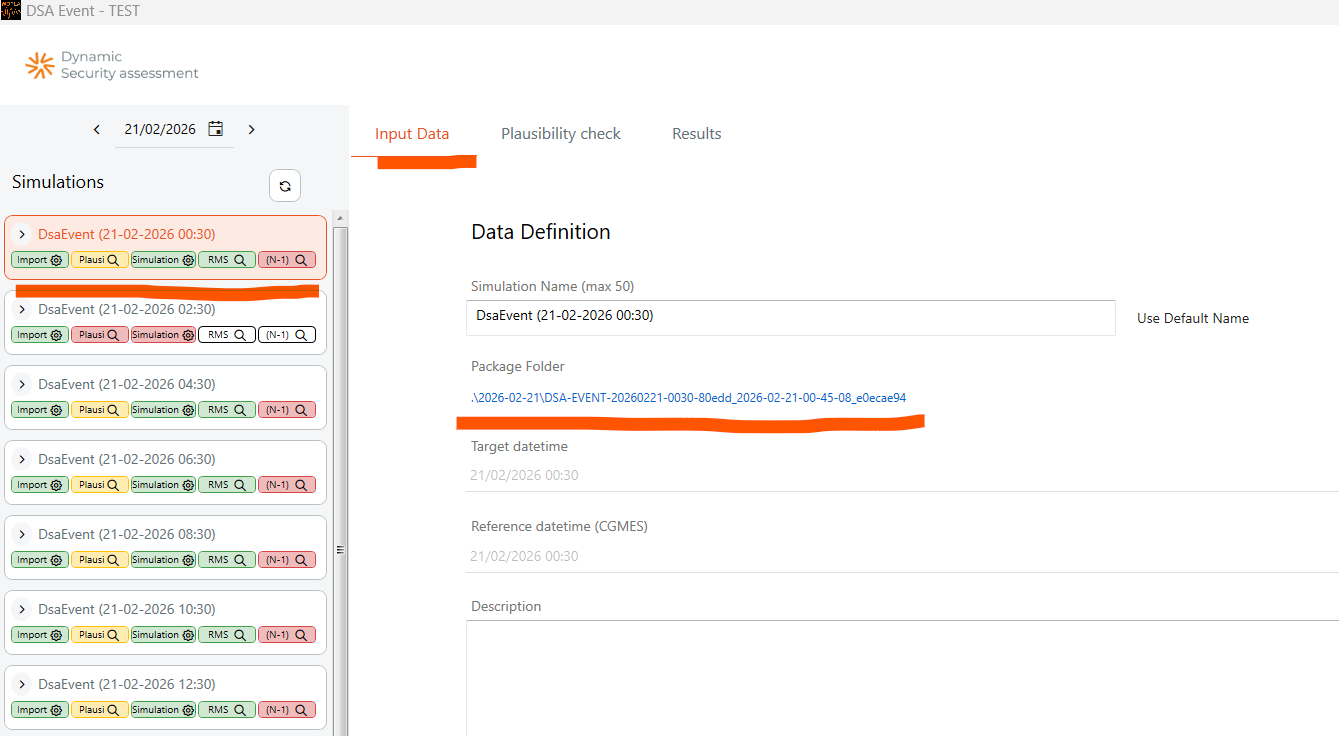Click the Simulation Name text field
Screen dimensions: 1339x736
point(790,317)
